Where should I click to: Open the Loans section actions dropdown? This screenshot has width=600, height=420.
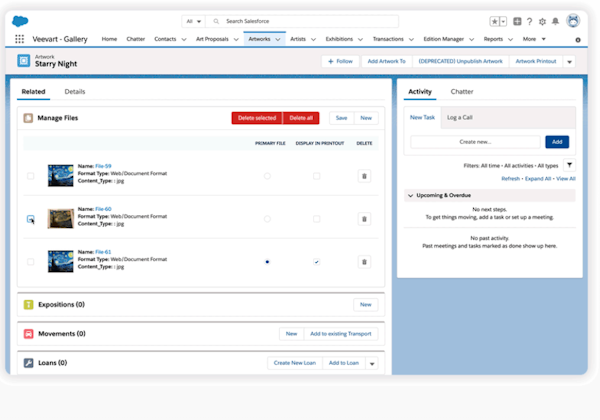[x=372, y=363]
